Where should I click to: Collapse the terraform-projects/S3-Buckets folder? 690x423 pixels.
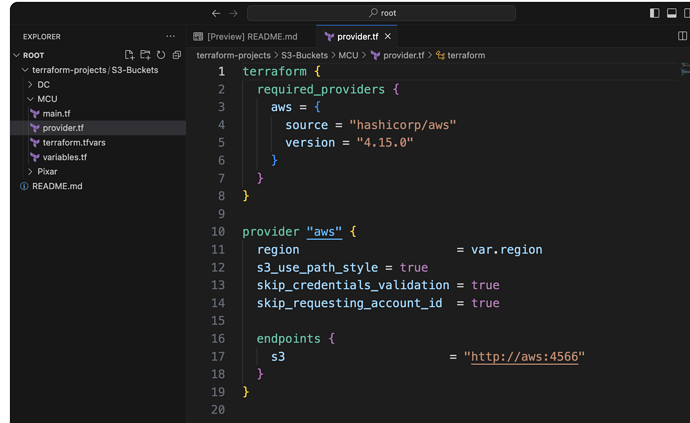[25, 70]
